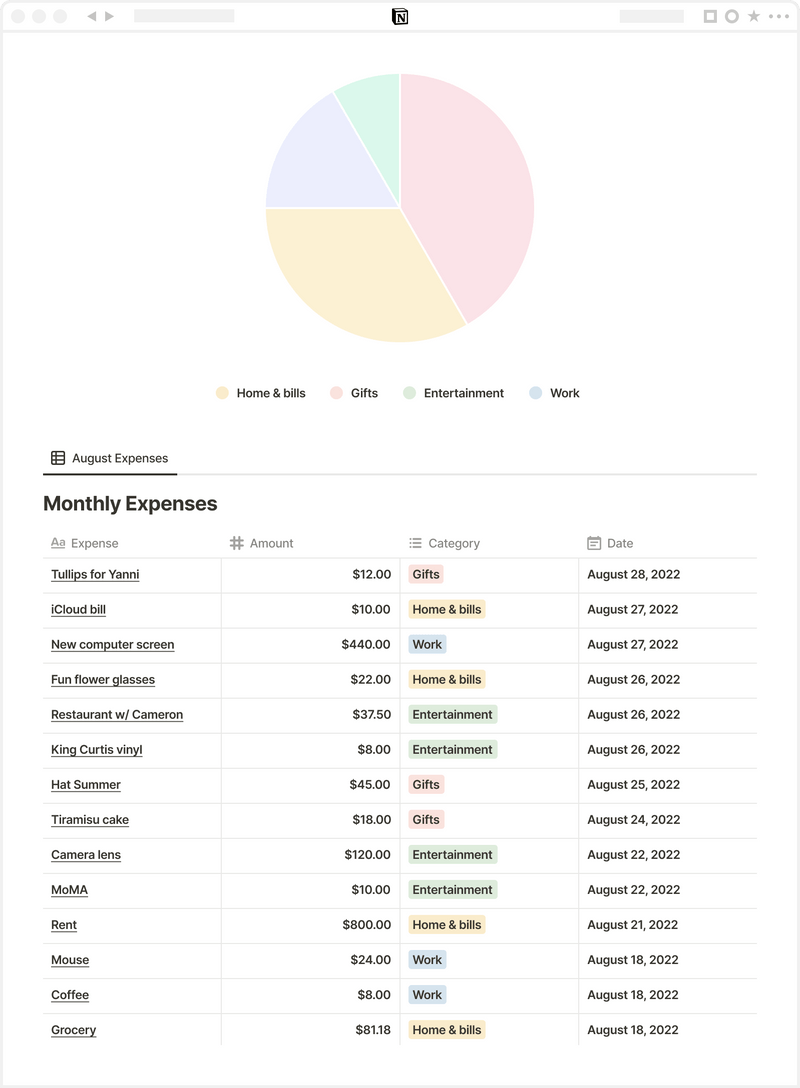Click the table icon beside August Expenses
The width and height of the screenshot is (800, 1088).
click(57, 457)
